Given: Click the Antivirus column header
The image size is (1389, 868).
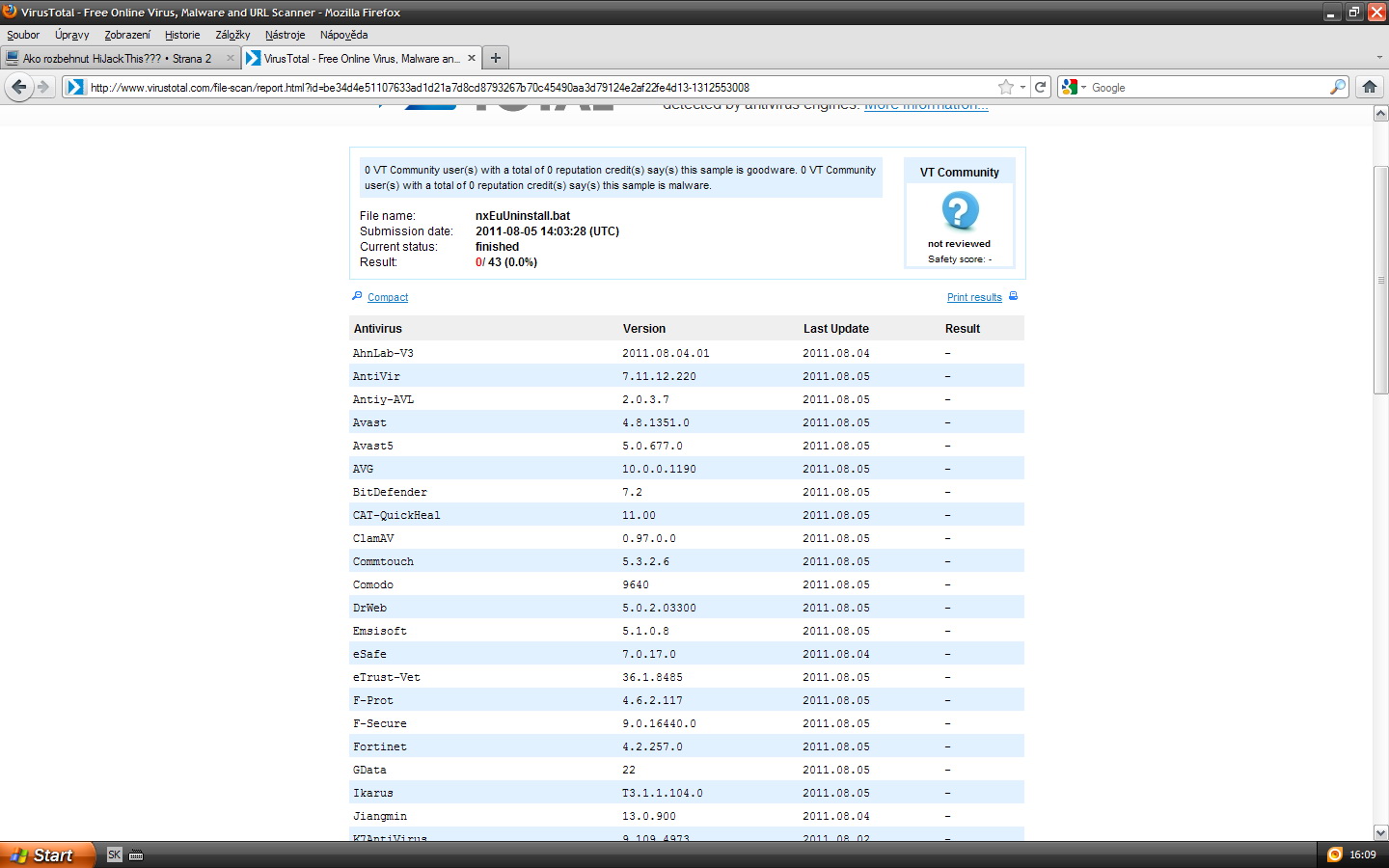Looking at the screenshot, I should tap(378, 329).
